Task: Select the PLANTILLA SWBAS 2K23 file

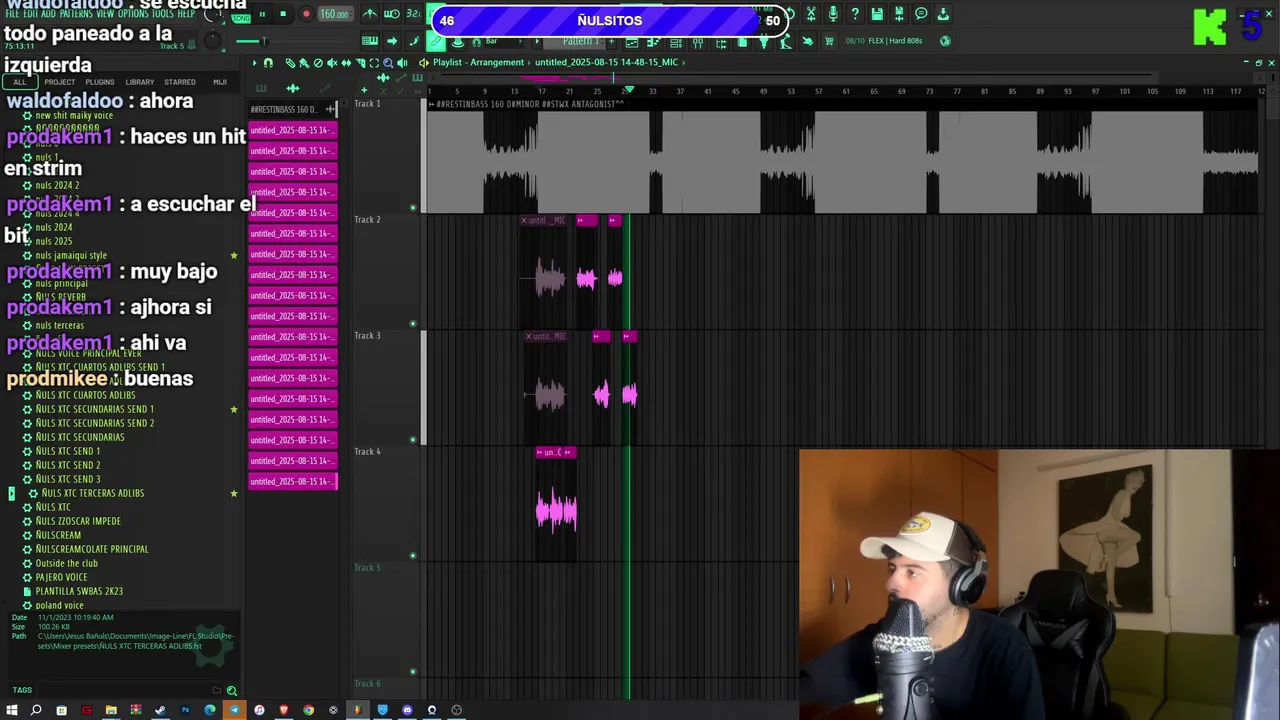Action: pos(79,591)
